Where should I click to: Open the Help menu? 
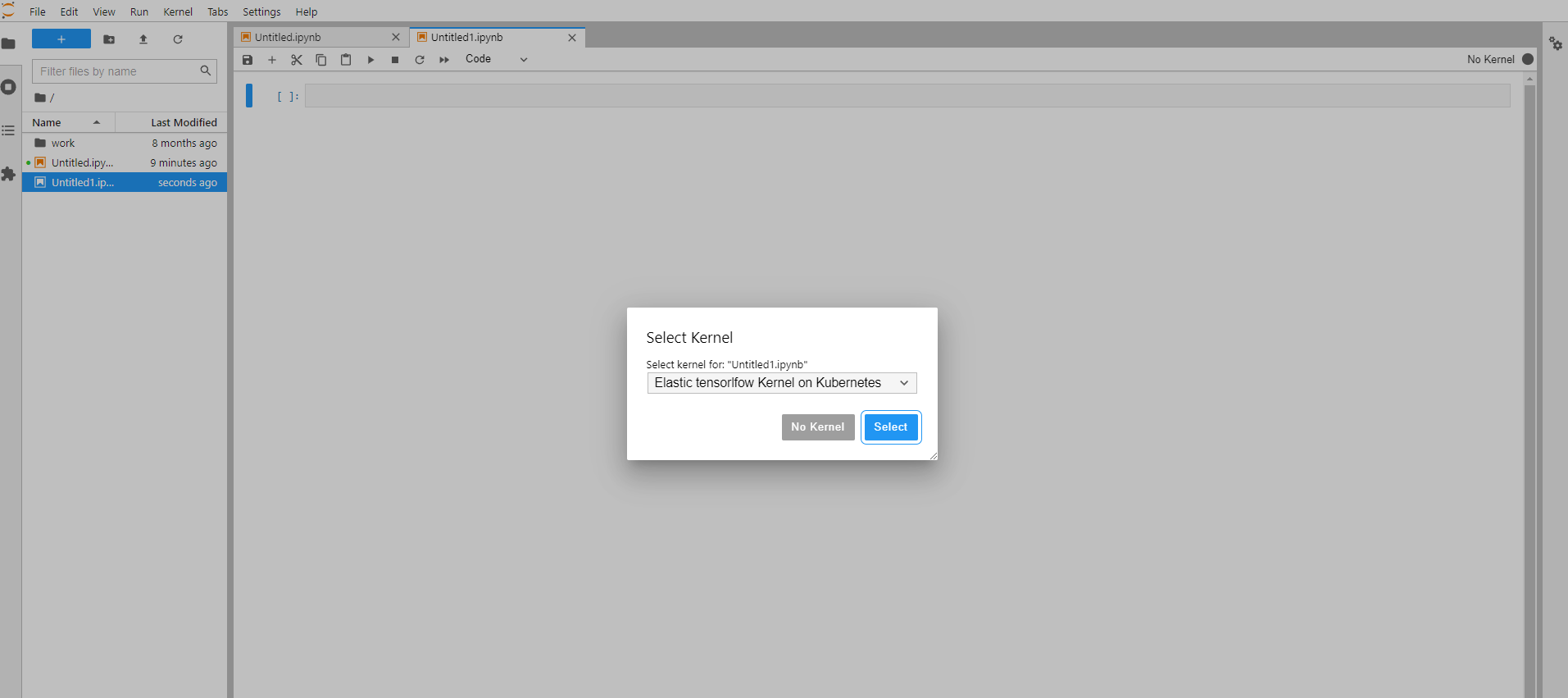[x=307, y=11]
